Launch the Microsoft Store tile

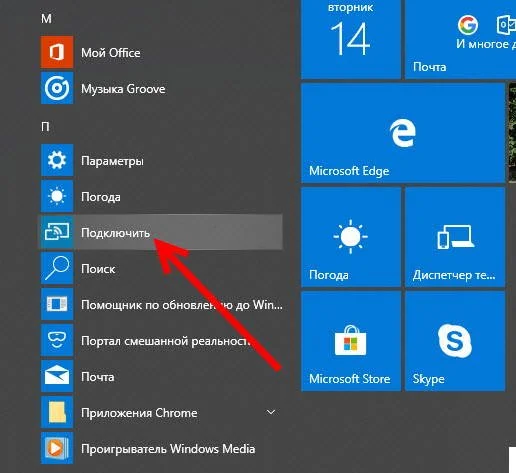351,341
